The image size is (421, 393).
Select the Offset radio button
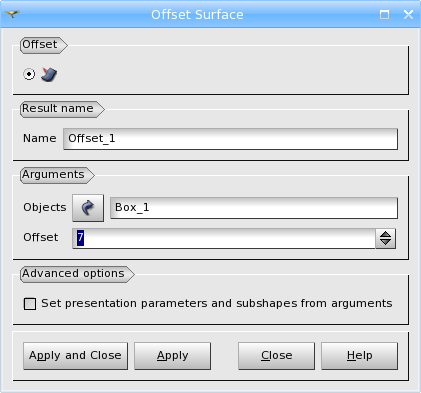pos(29,74)
